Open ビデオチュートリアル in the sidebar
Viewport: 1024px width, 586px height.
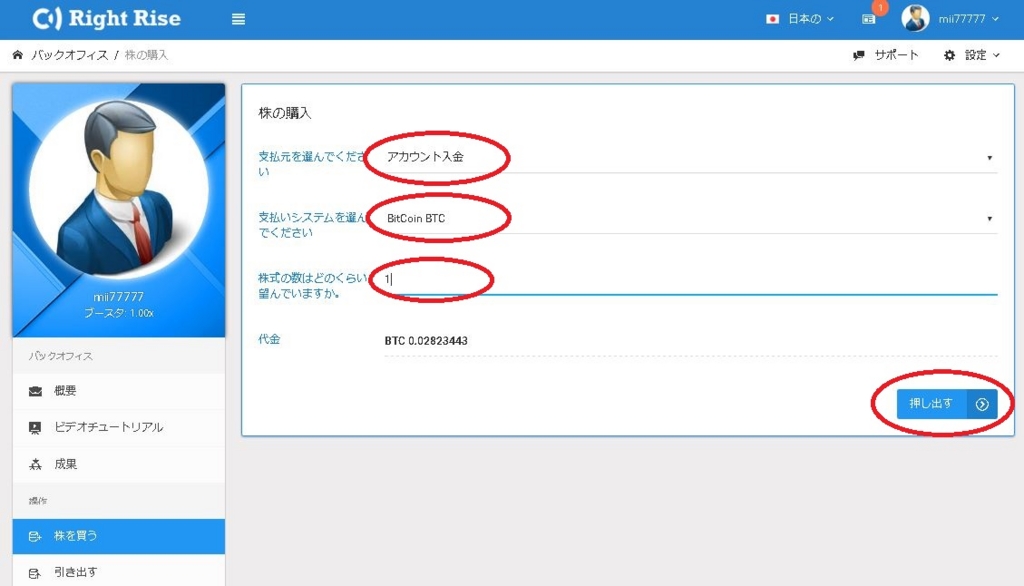click(x=119, y=428)
